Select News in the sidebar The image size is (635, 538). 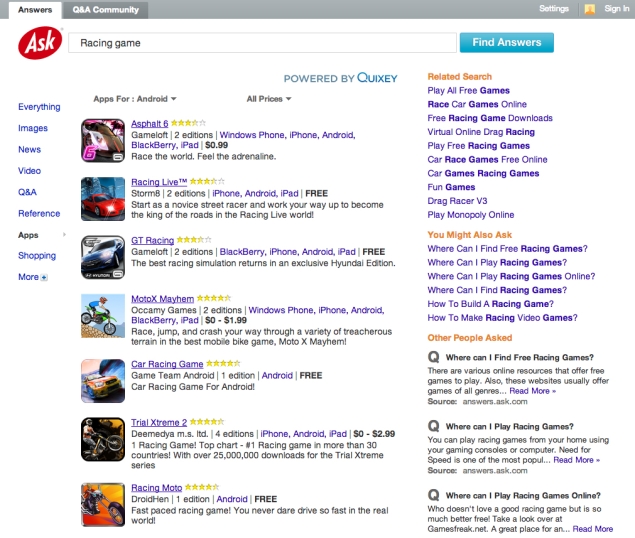tap(30, 149)
